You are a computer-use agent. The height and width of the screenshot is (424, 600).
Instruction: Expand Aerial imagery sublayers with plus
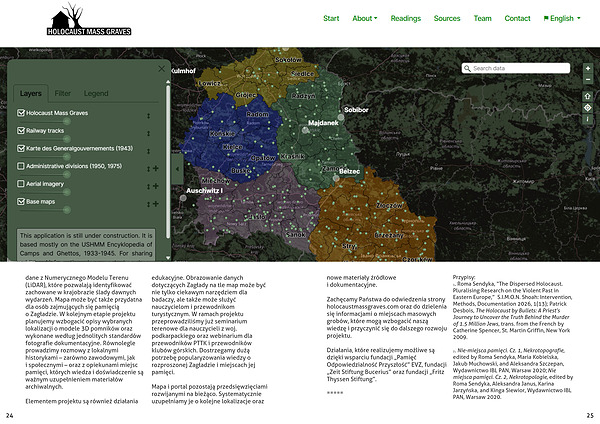click(x=156, y=186)
